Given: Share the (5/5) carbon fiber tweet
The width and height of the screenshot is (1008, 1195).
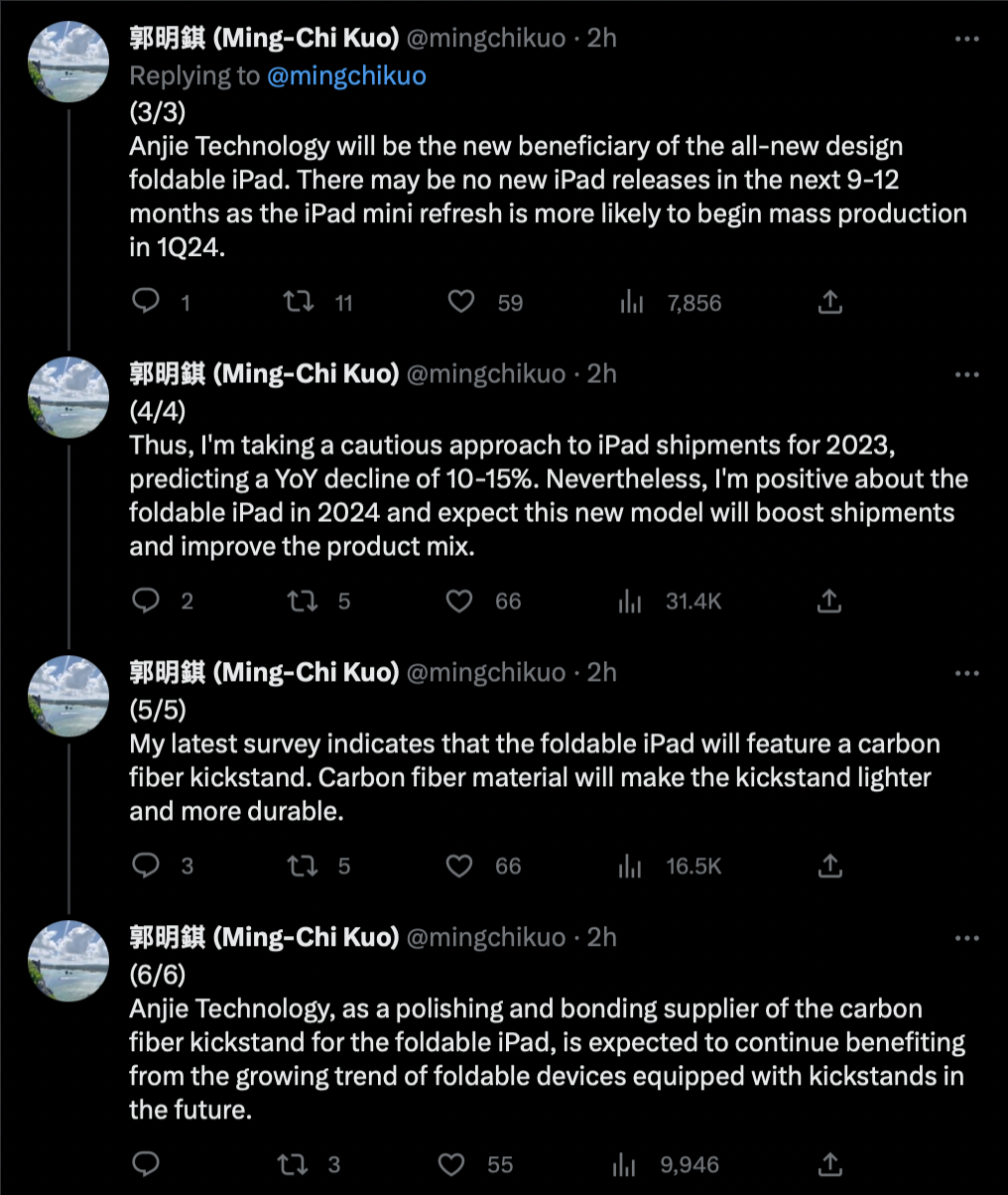Looking at the screenshot, I should pos(830,866).
